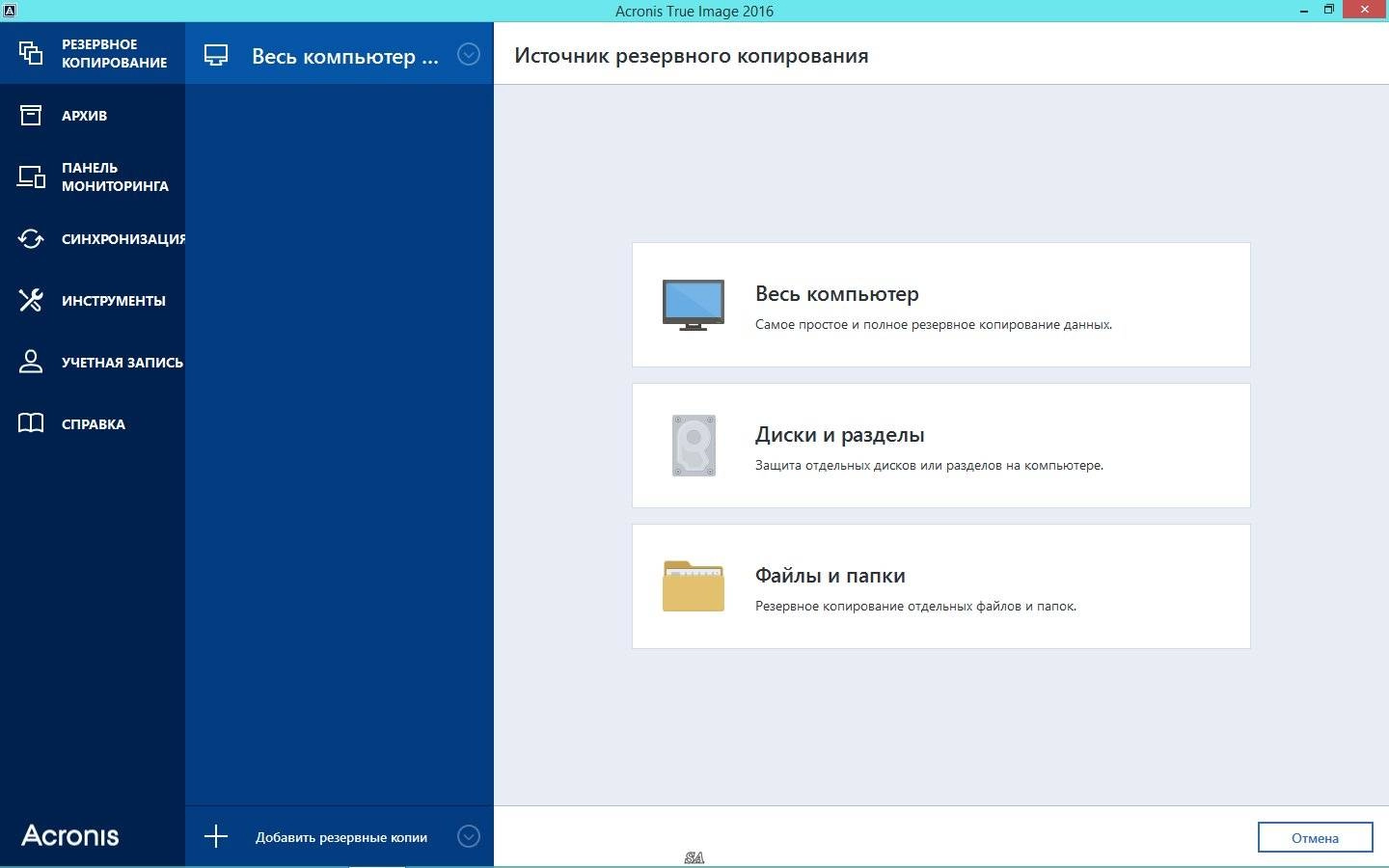
Task: Open the Архив section
Action: (93, 116)
